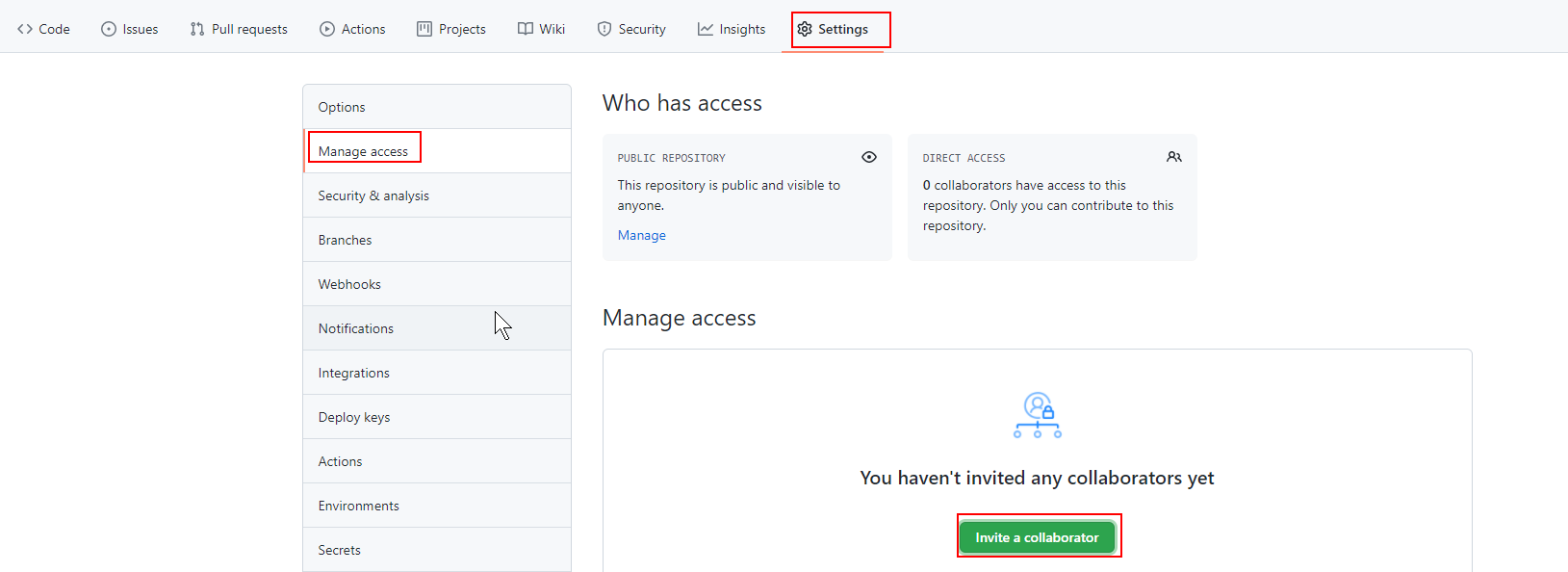Open Integrations settings
The width and height of the screenshot is (1568, 572).
[x=437, y=373]
